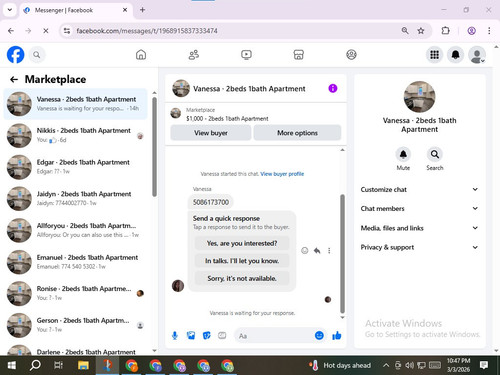Zoom control icon in address bar
Viewport: 500px width, 375px height.
pyautogui.click(x=405, y=31)
